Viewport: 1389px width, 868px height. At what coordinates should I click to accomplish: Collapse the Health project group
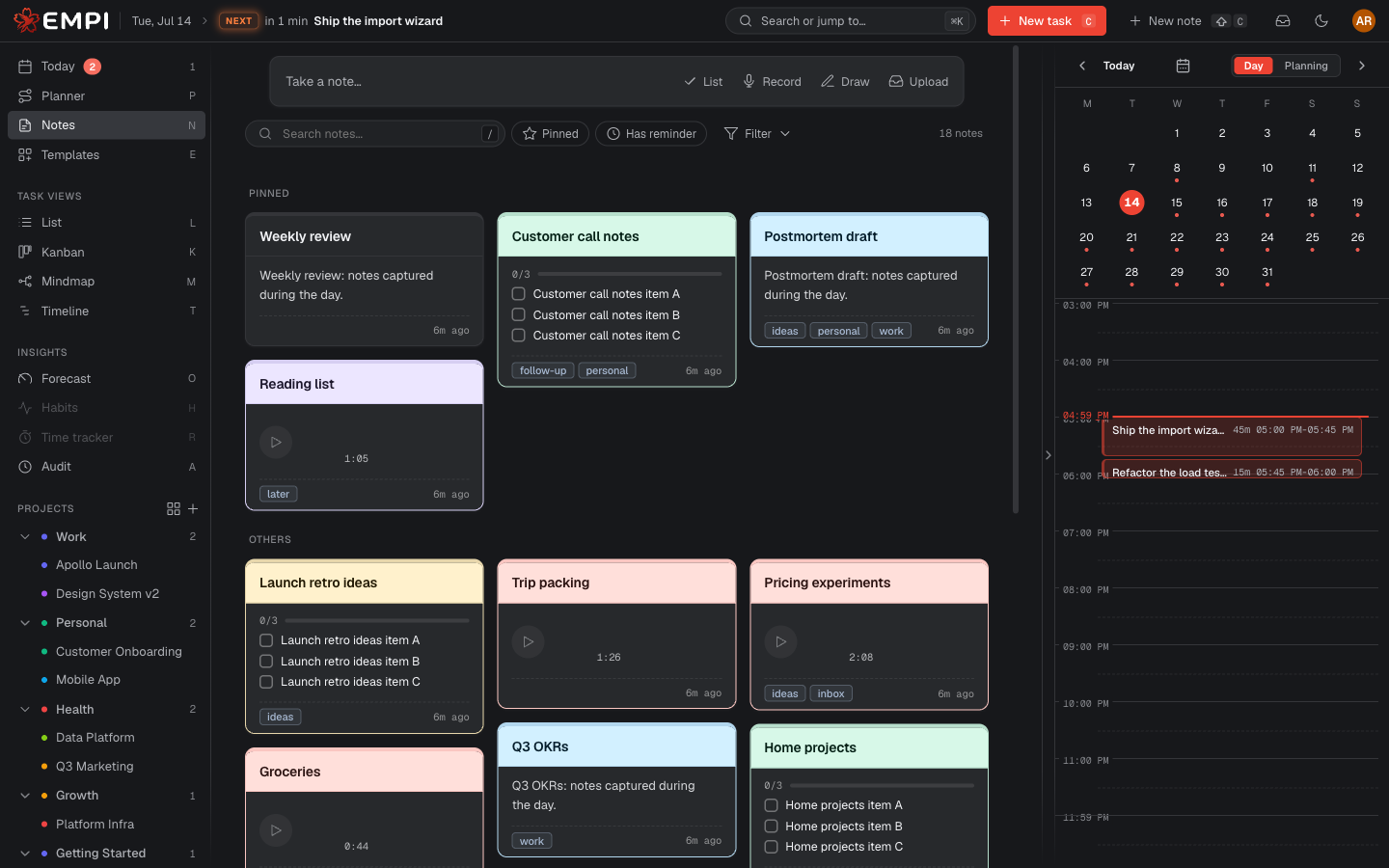click(25, 710)
